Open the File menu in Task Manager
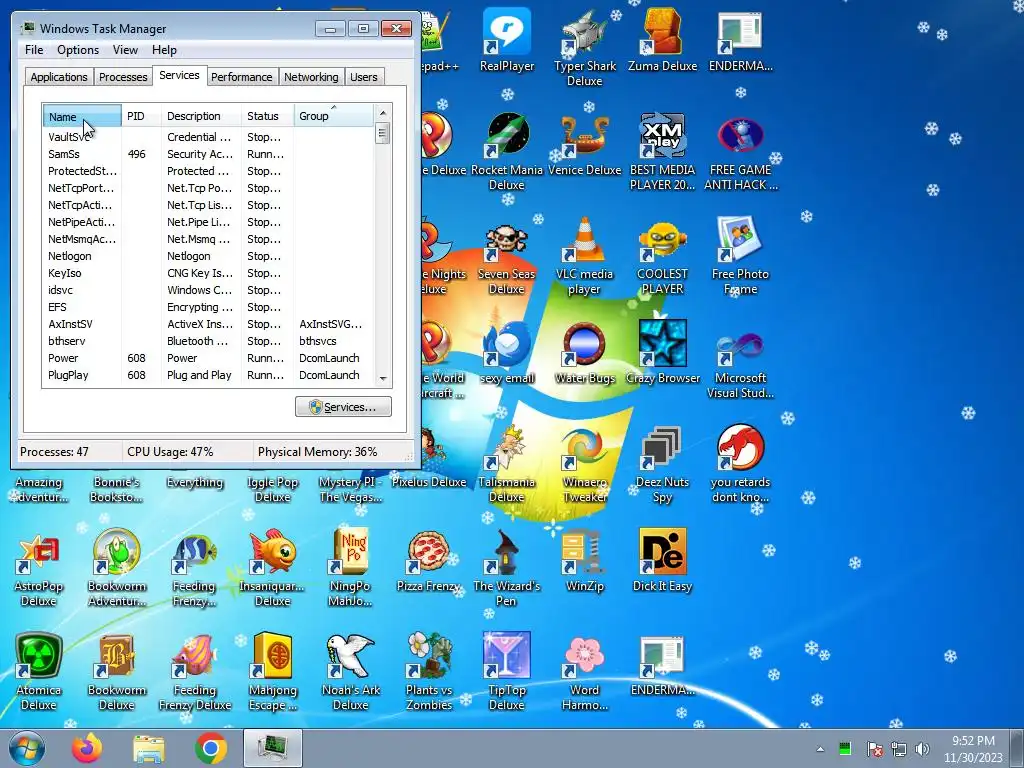 tap(34, 50)
